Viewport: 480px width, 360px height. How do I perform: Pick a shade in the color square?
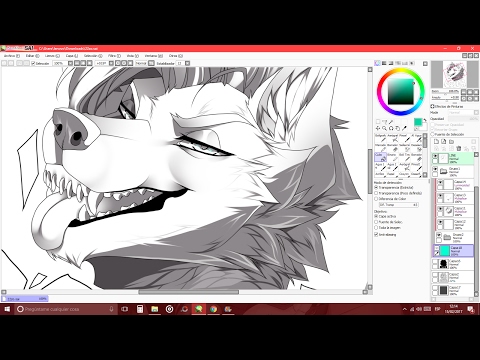coord(401,92)
